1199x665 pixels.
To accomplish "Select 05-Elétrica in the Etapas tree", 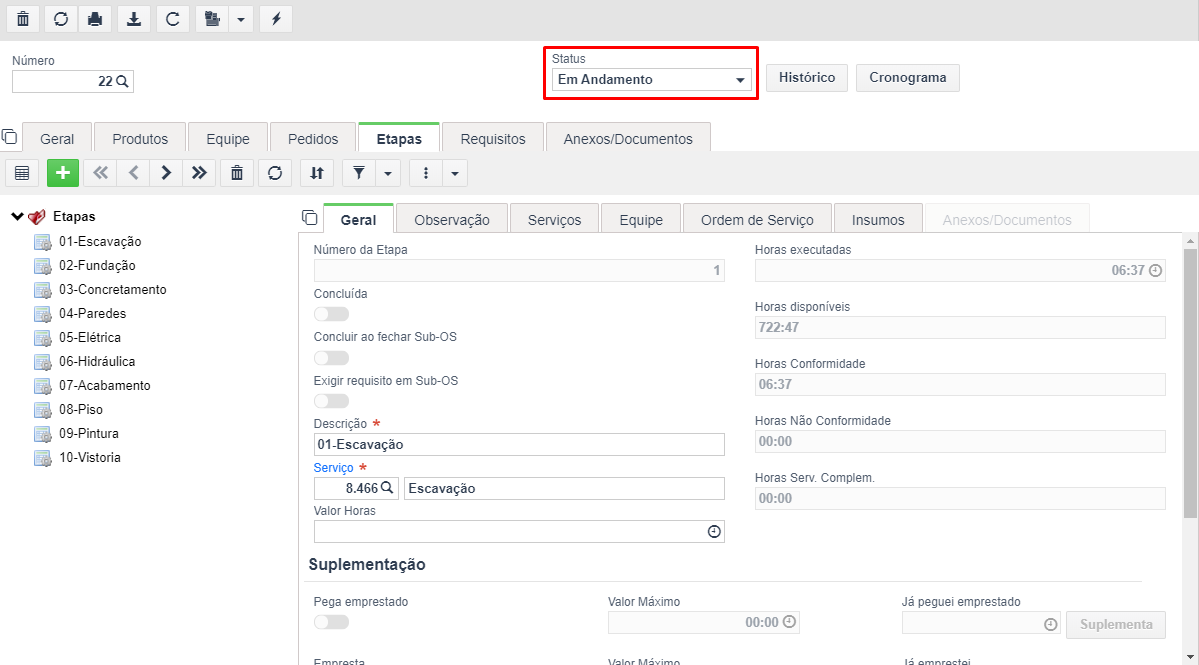I will coord(89,337).
